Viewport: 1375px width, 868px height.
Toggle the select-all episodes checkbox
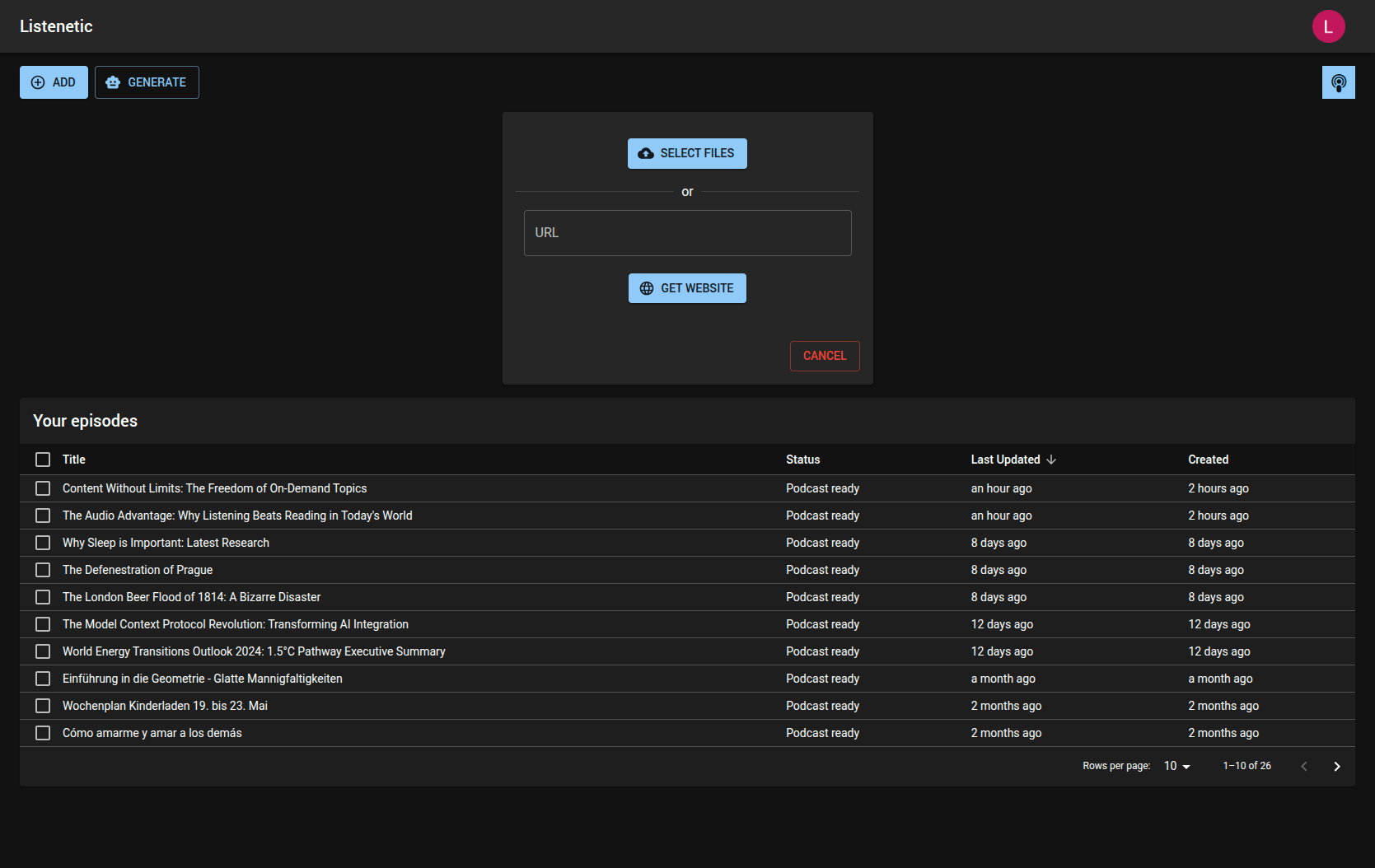coord(43,460)
